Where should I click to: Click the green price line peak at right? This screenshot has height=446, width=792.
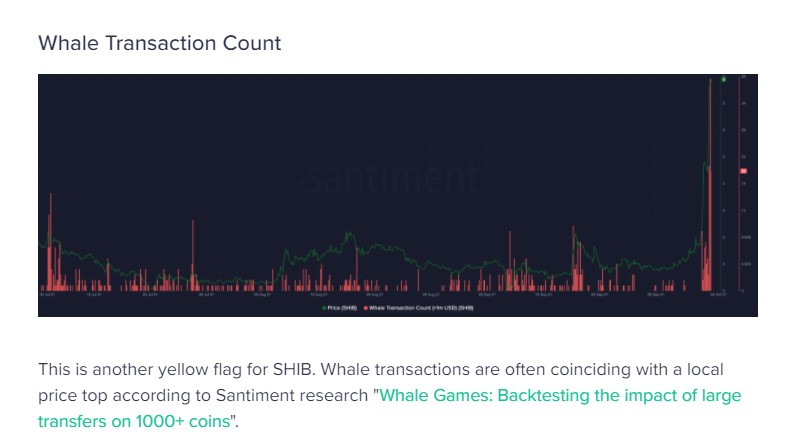point(705,165)
